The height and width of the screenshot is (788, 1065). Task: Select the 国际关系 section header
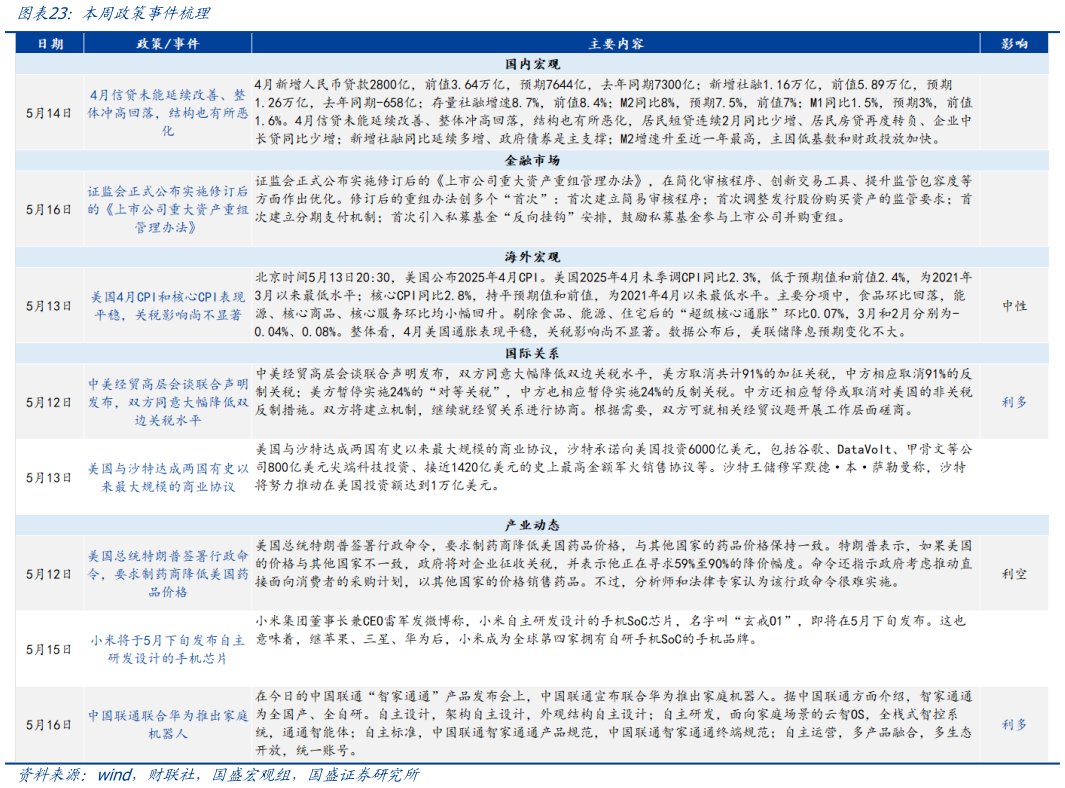click(532, 352)
